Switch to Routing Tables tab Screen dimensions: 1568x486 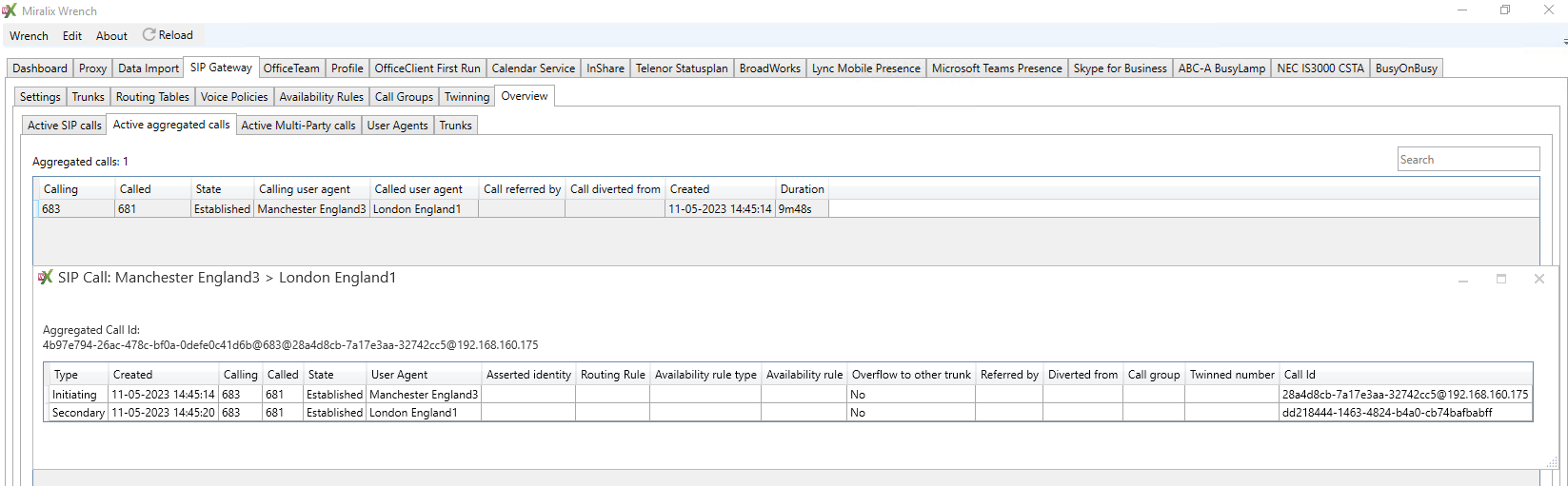point(152,97)
